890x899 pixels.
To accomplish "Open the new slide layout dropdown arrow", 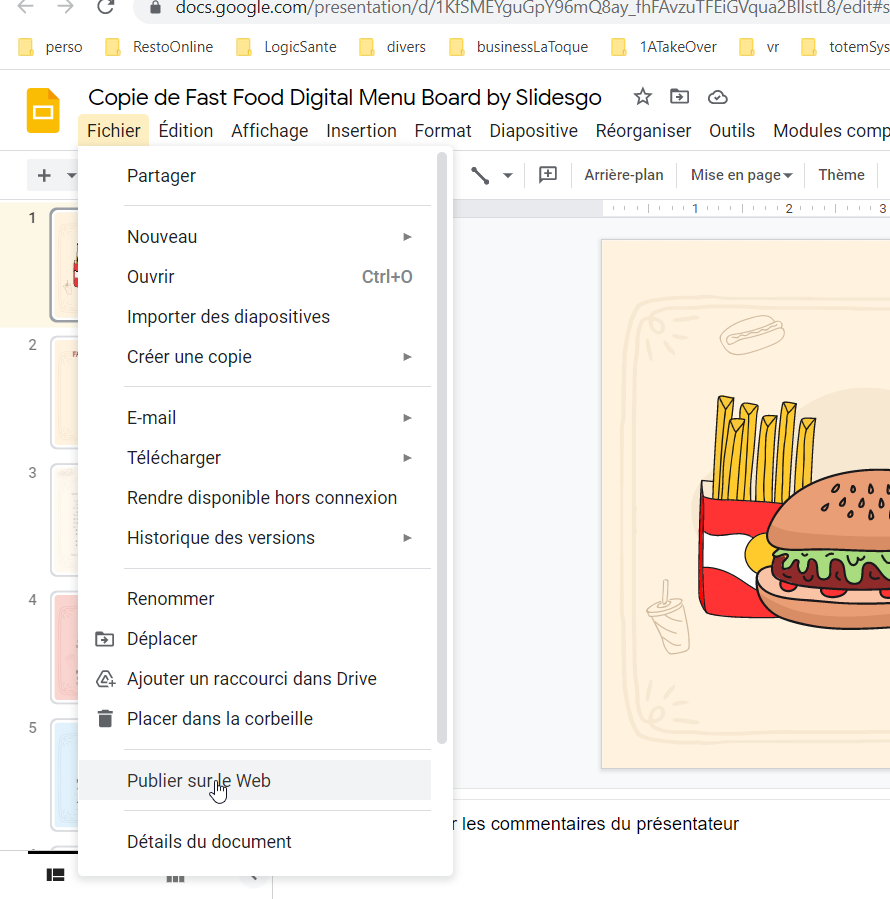I will coord(72,175).
